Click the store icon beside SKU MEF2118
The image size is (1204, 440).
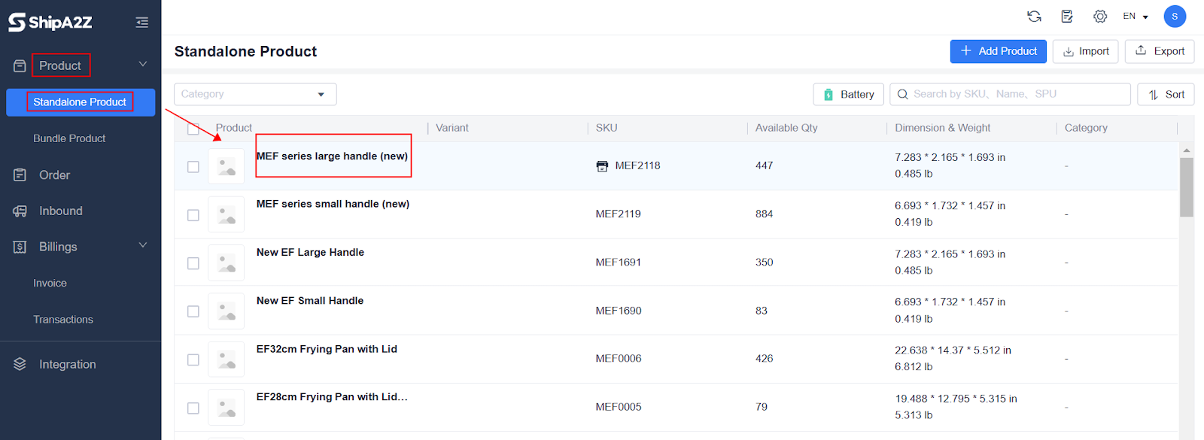tap(602, 166)
